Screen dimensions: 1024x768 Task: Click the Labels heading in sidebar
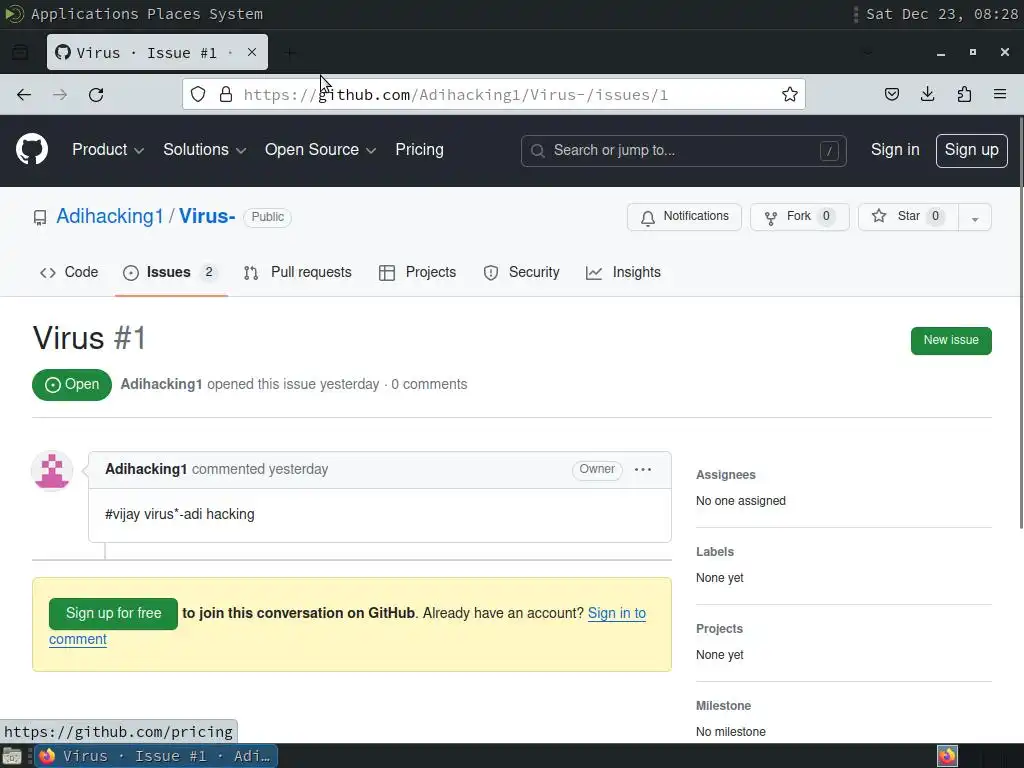pos(715,552)
